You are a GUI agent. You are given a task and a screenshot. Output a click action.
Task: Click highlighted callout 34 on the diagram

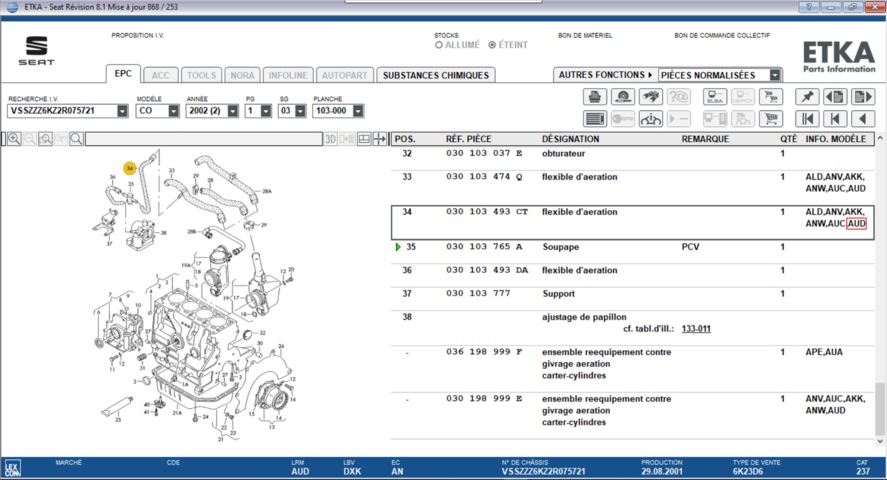point(130,168)
